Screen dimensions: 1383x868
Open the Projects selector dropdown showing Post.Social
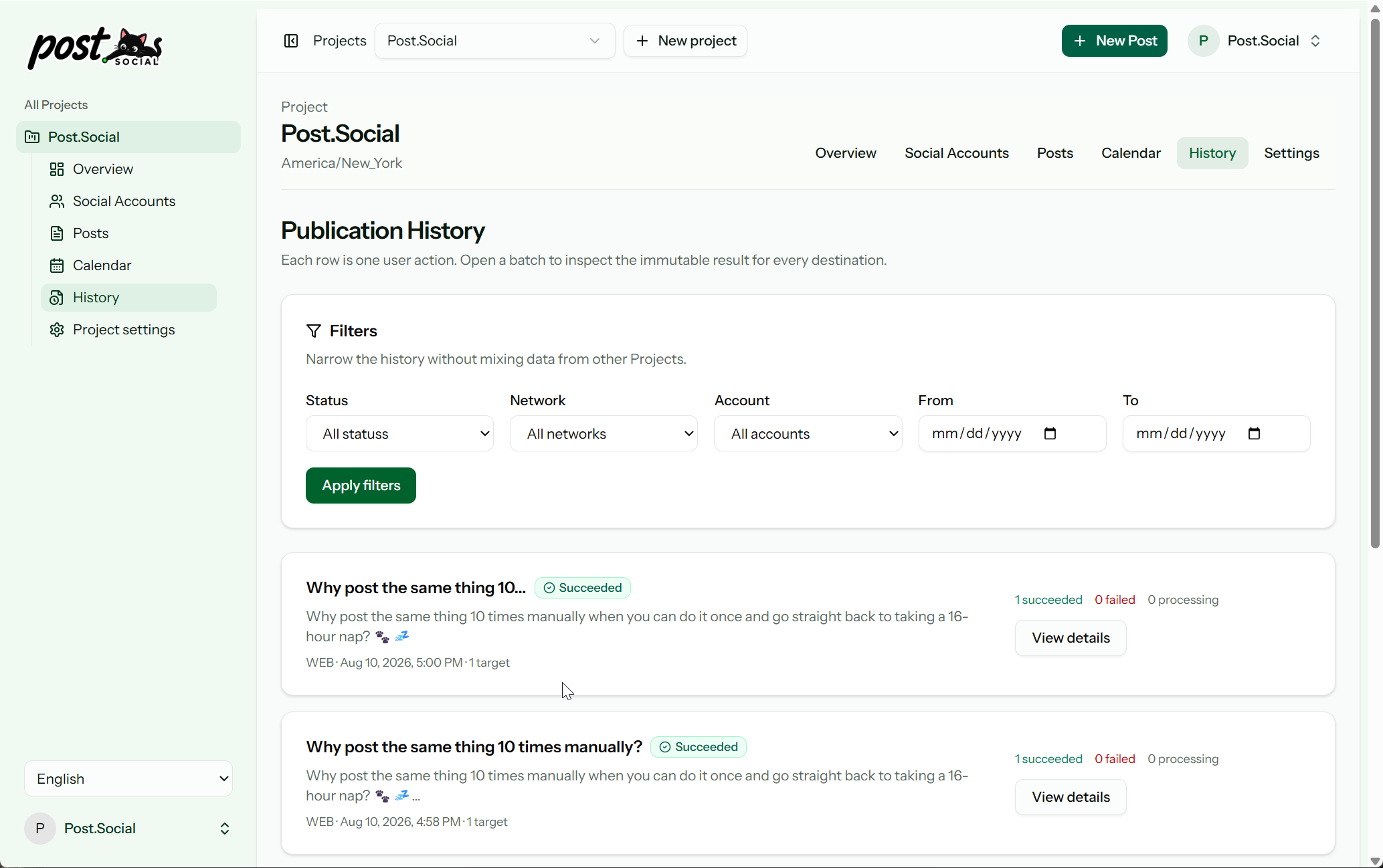(494, 41)
